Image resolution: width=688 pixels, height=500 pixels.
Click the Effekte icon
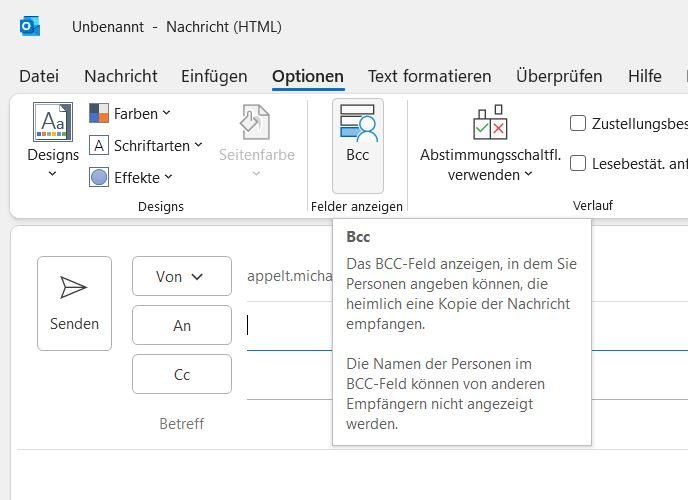(x=99, y=177)
